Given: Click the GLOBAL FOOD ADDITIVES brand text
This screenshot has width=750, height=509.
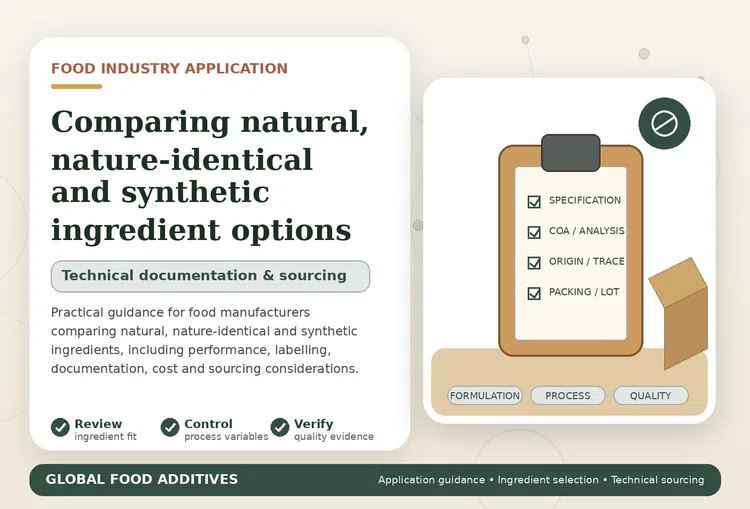Looking at the screenshot, I should [x=142, y=479].
